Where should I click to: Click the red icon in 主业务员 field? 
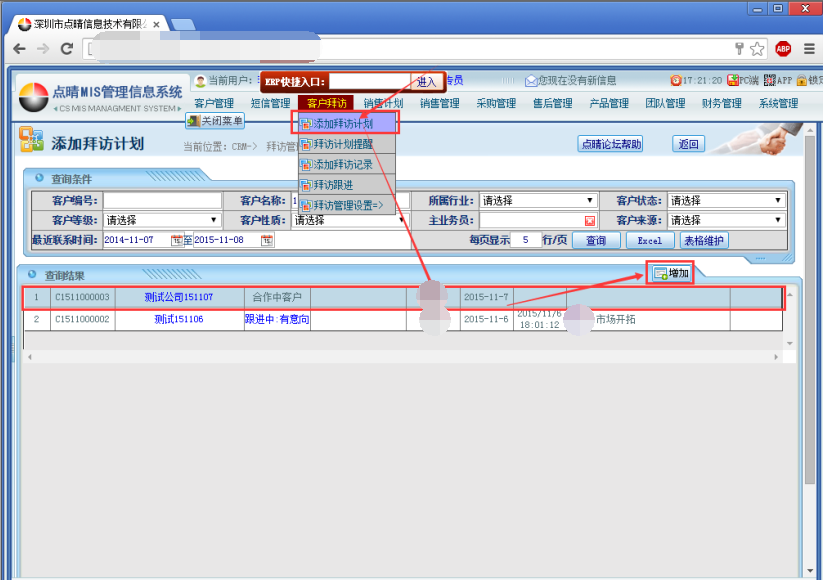(590, 220)
